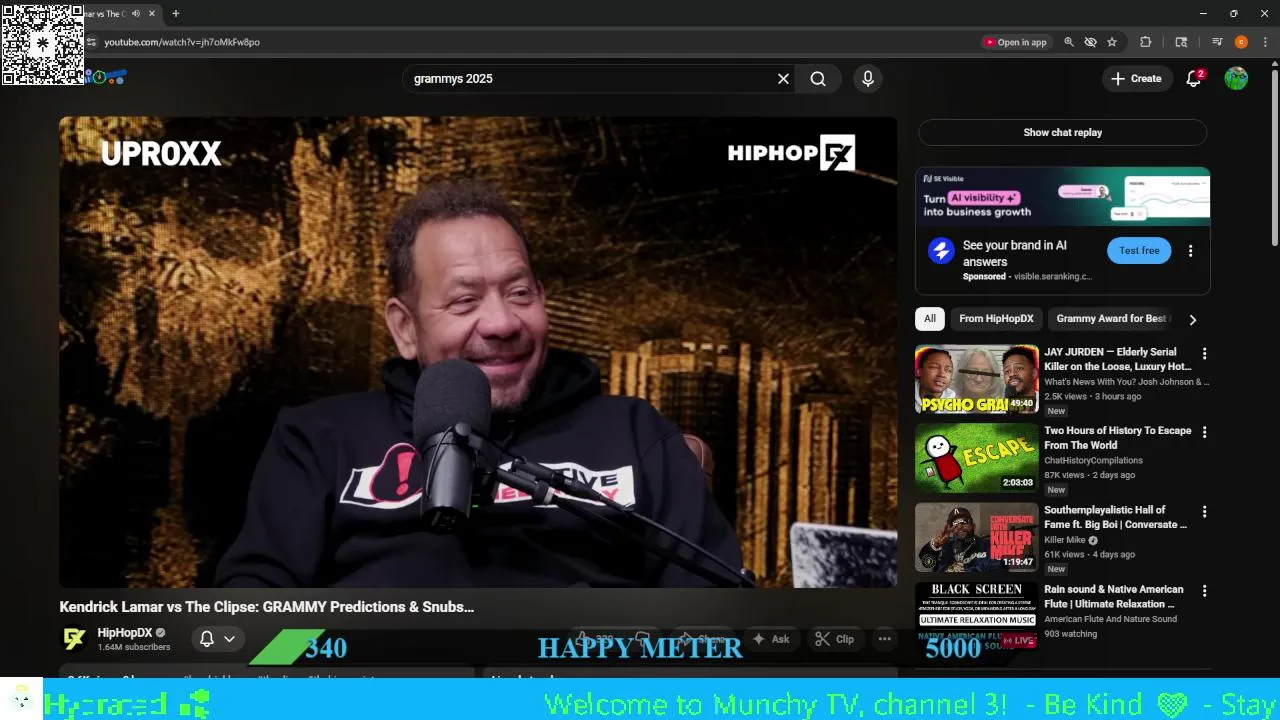Select the Grammy Award for Best chip
The width and height of the screenshot is (1280, 720).
(1111, 319)
